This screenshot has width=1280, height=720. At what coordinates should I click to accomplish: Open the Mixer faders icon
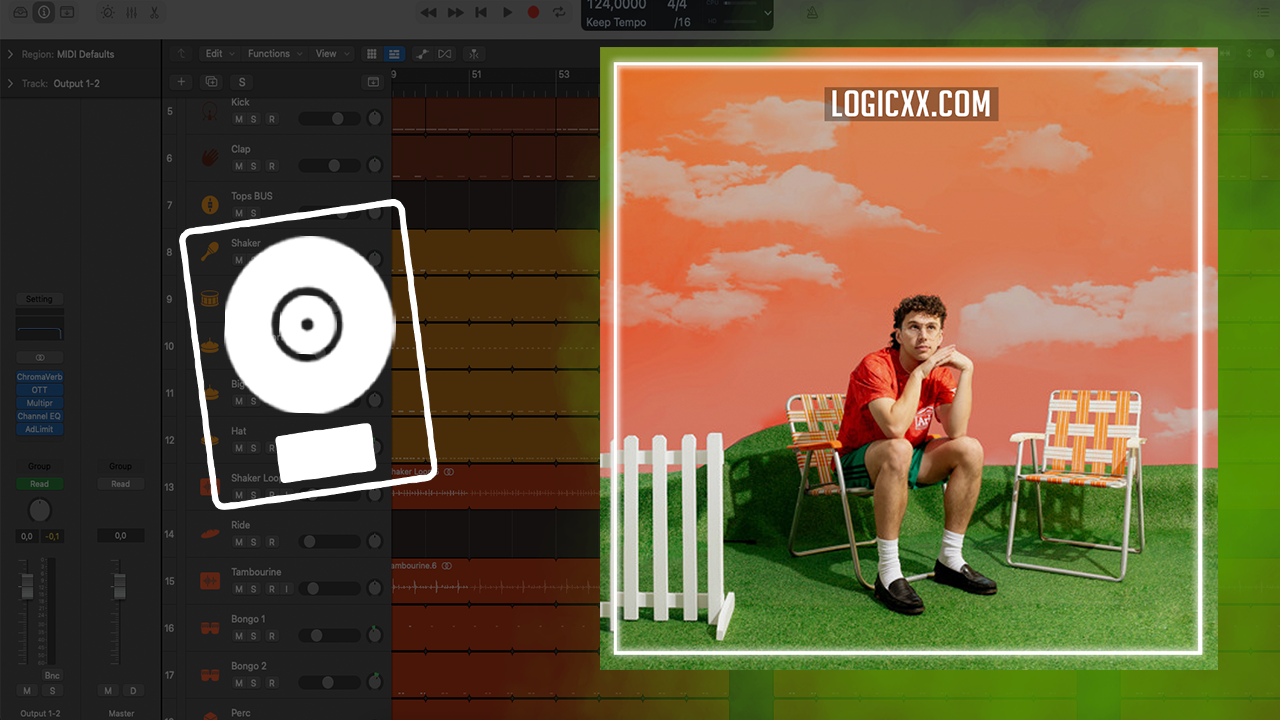coord(131,12)
